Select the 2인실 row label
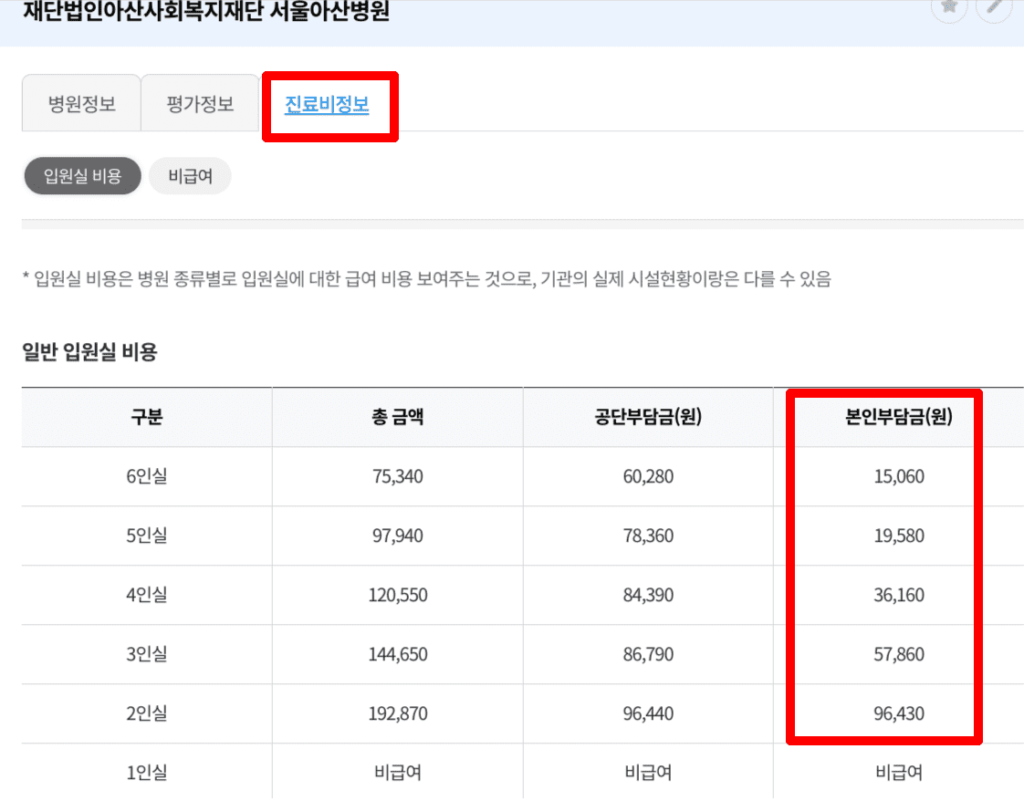This screenshot has height=801, width=1024. [x=147, y=714]
